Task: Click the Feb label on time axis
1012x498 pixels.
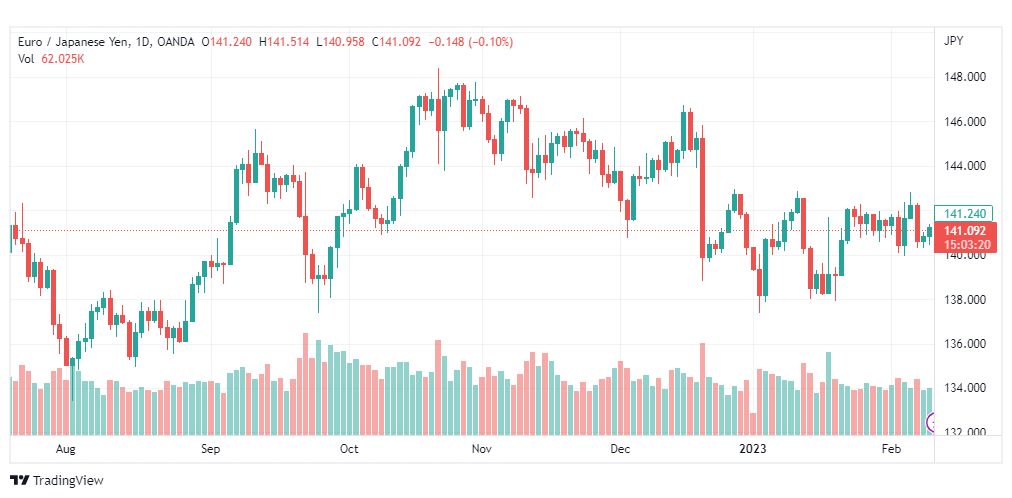Action: click(891, 449)
